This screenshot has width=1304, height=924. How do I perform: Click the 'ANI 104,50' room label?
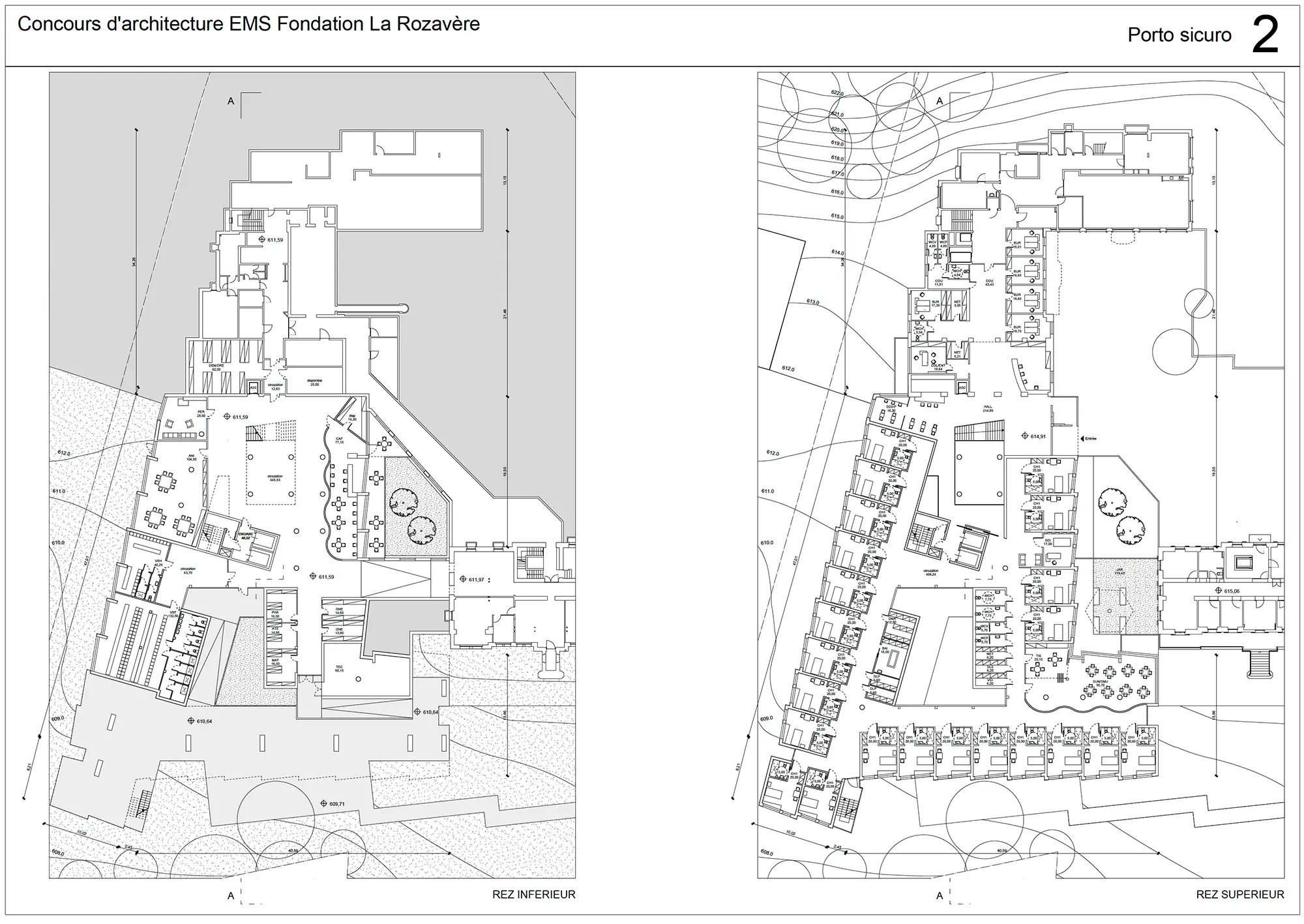pyautogui.click(x=191, y=458)
